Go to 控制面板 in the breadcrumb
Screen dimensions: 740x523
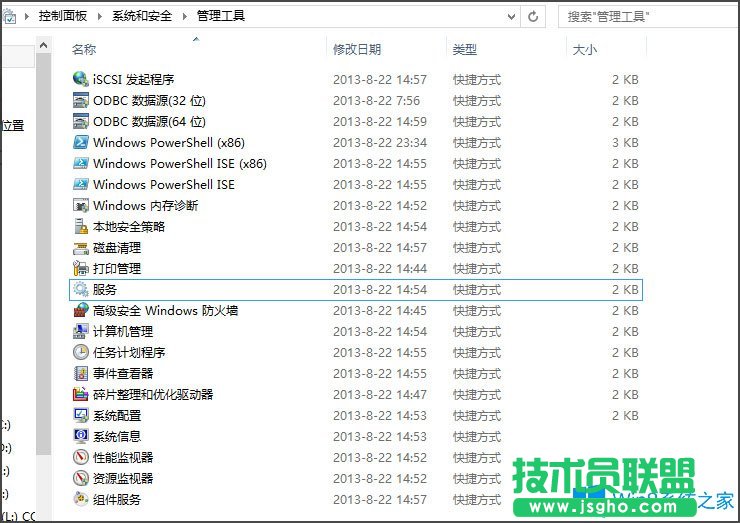click(x=63, y=16)
